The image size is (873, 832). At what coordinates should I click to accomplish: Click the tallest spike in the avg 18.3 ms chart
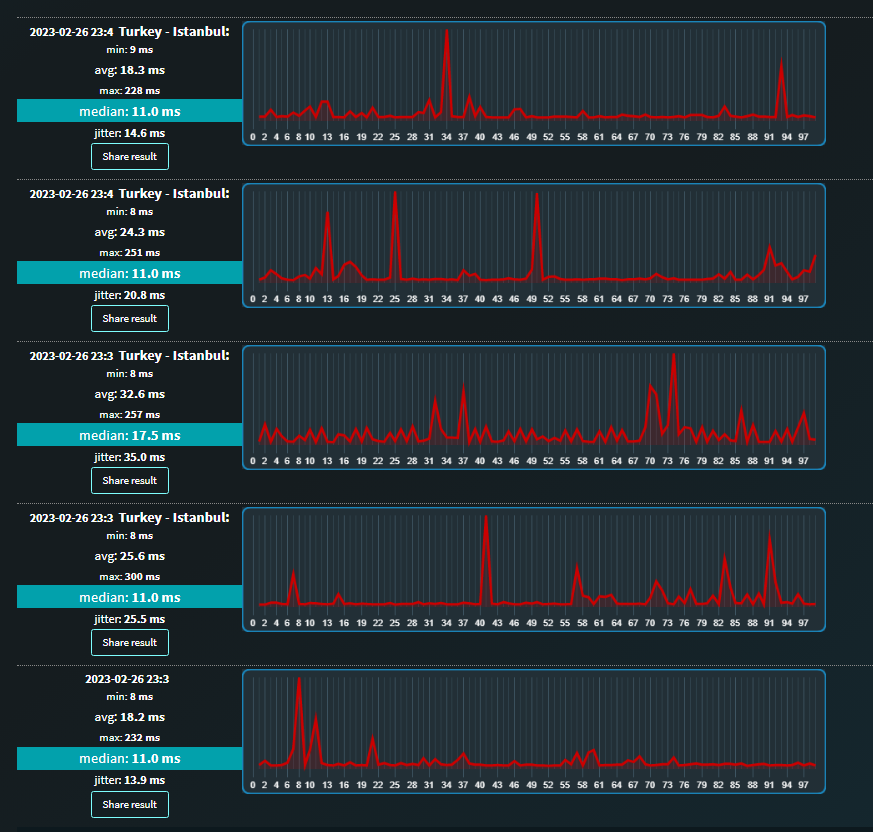[x=447, y=33]
